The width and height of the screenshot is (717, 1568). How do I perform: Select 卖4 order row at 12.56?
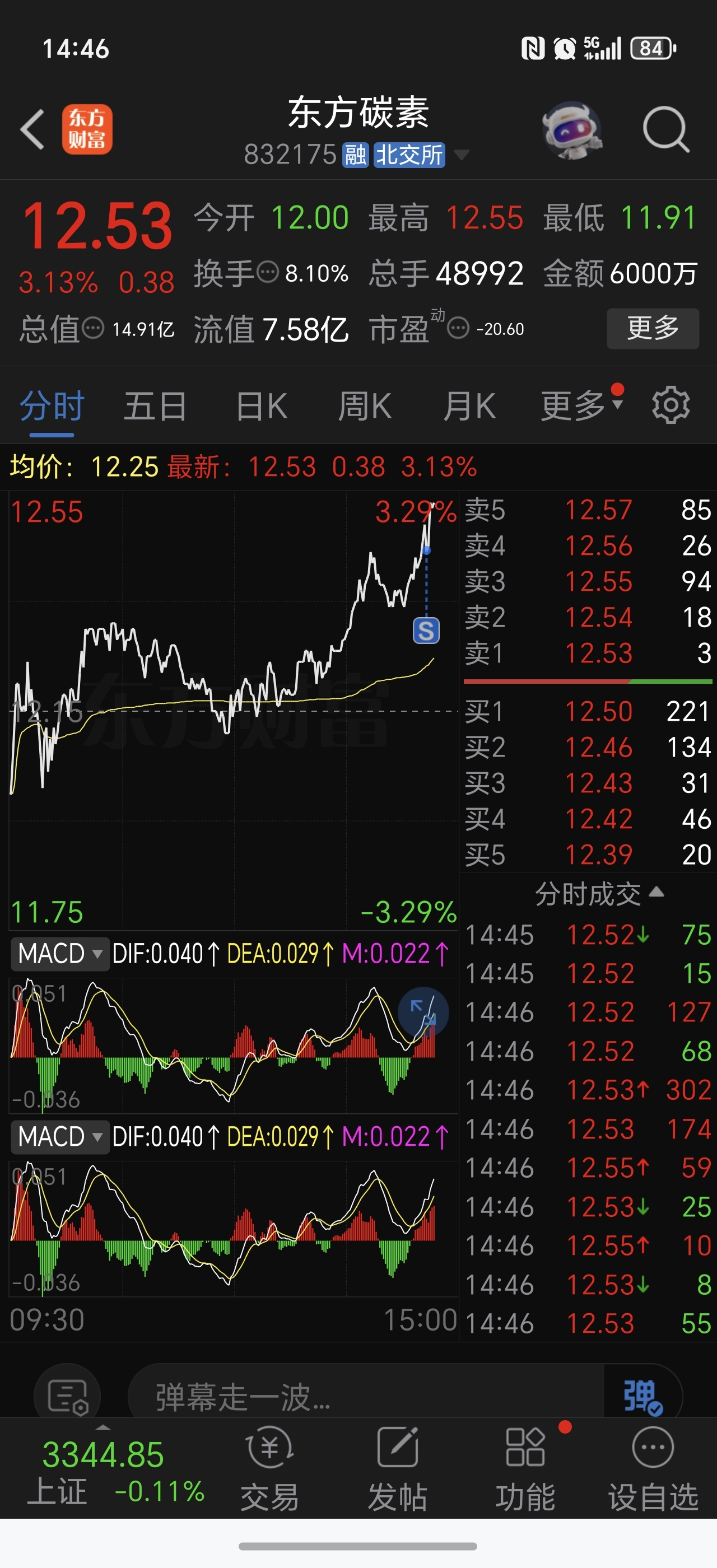588,546
